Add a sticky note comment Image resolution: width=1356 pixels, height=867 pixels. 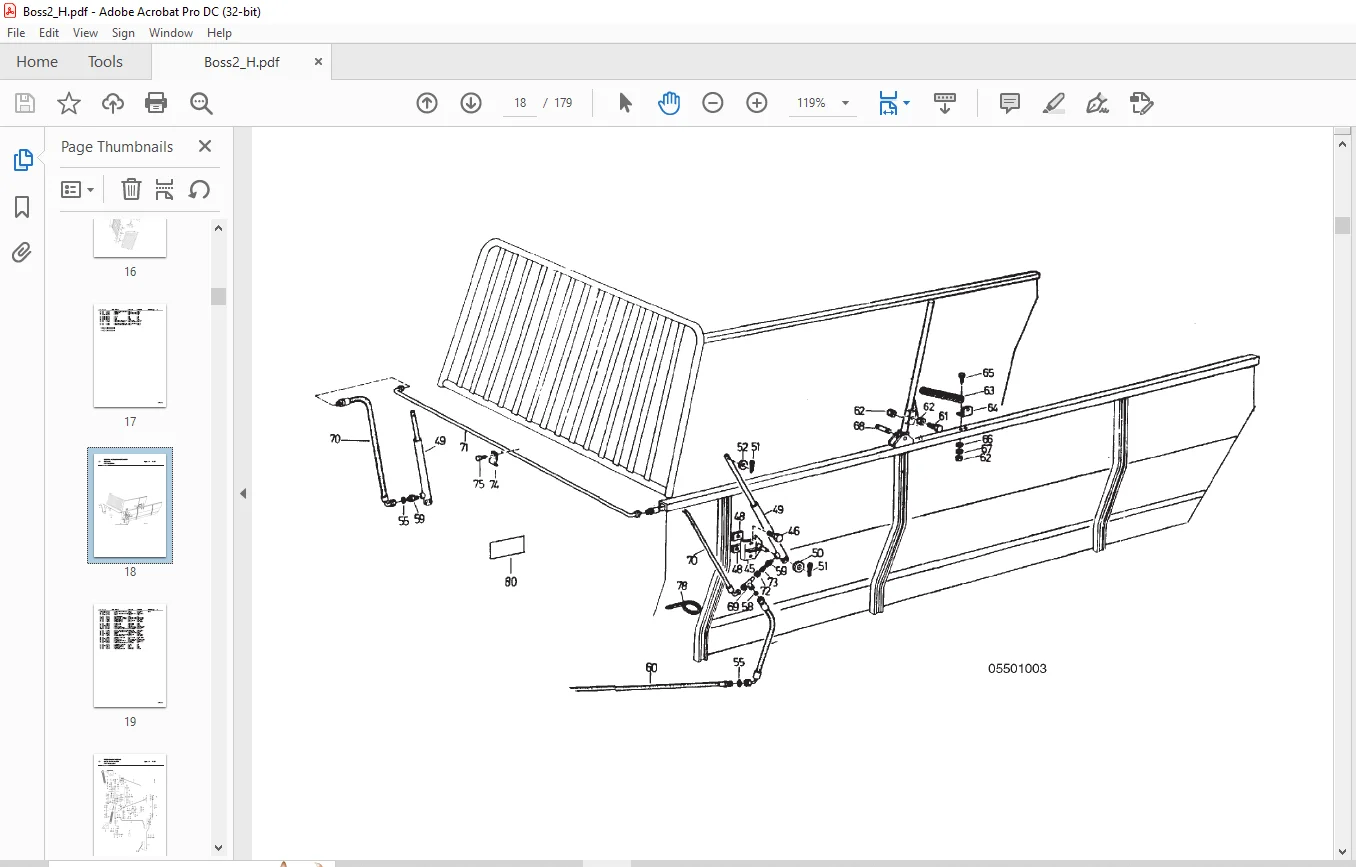(1010, 103)
